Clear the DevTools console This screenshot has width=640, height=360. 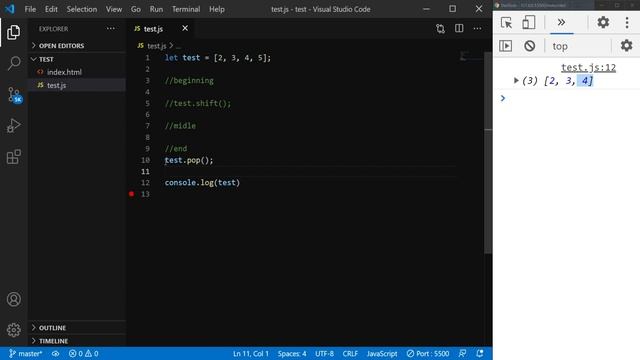[x=529, y=46]
